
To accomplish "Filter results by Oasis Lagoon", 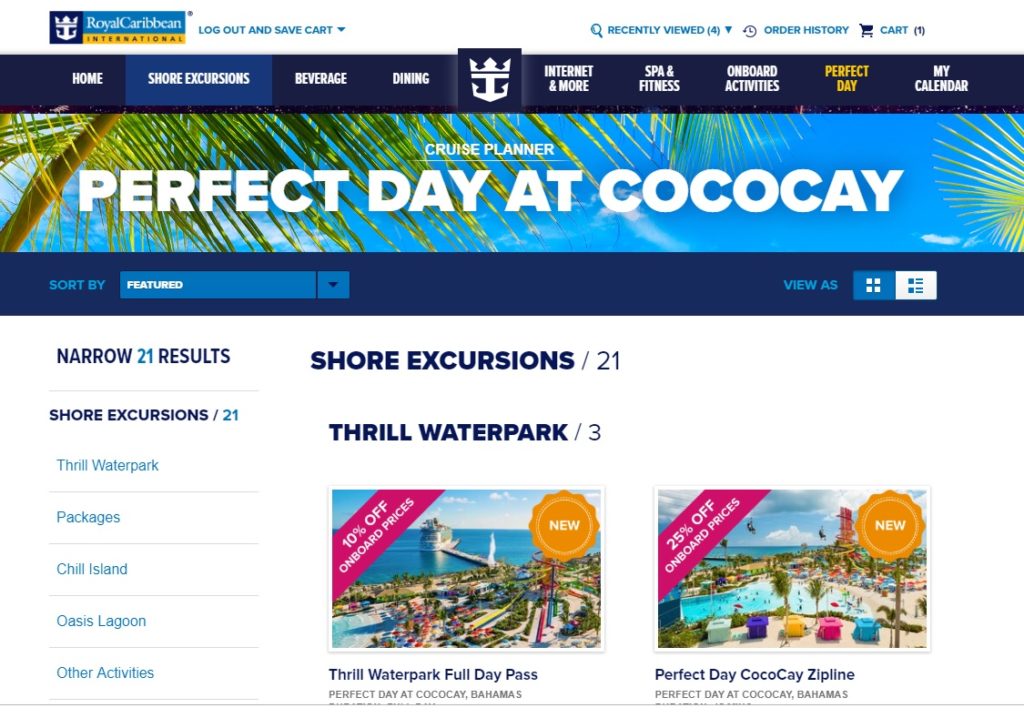I will tap(101, 621).
